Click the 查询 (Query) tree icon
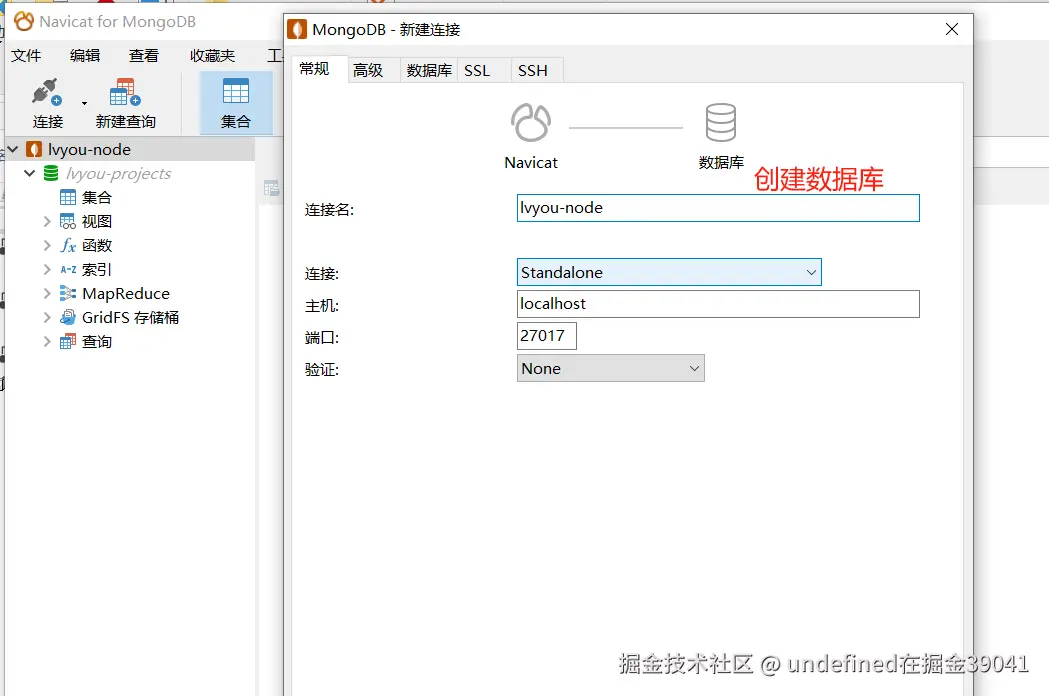The image size is (1049, 696). point(68,342)
